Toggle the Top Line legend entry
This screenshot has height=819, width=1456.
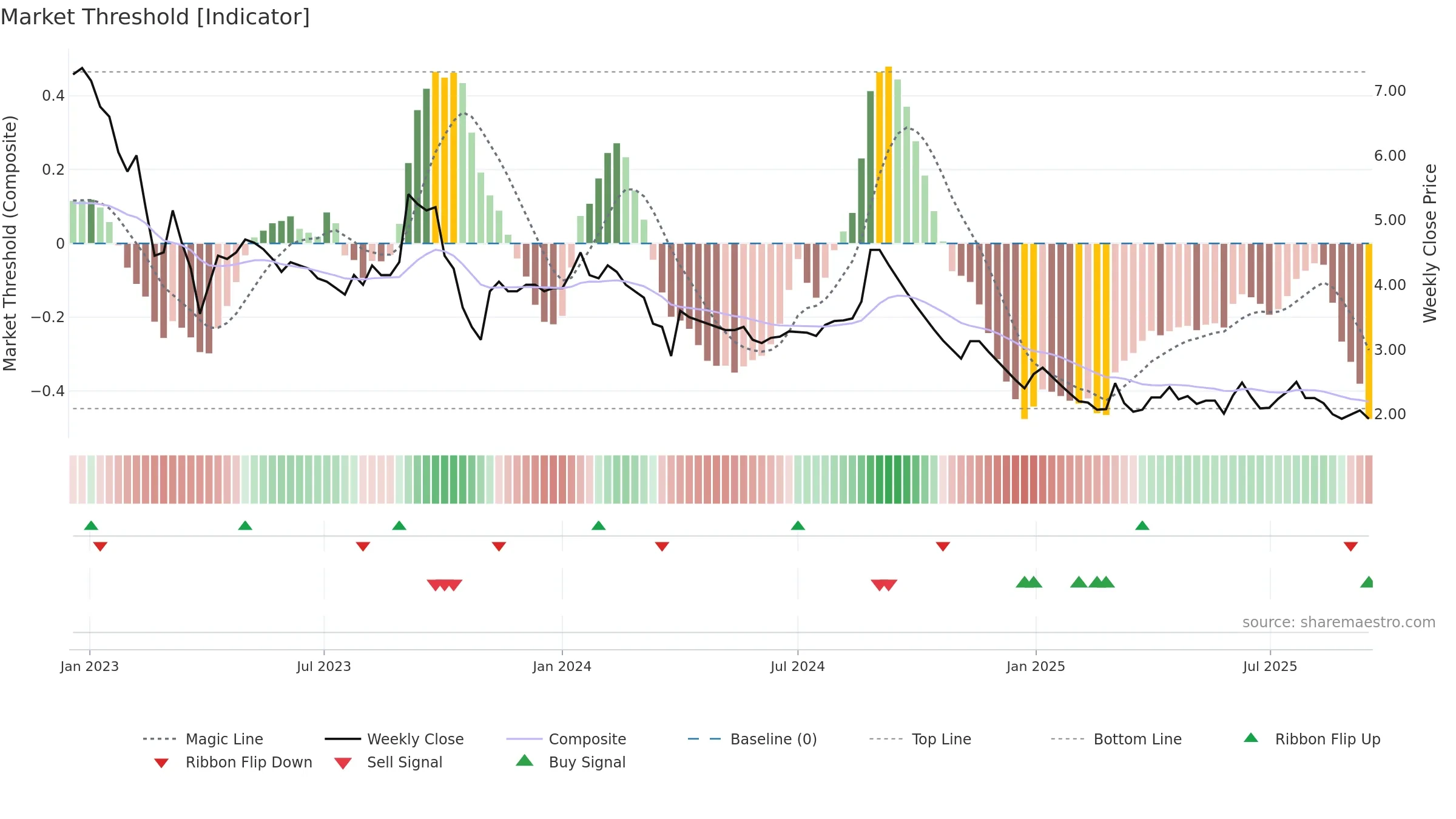920,739
